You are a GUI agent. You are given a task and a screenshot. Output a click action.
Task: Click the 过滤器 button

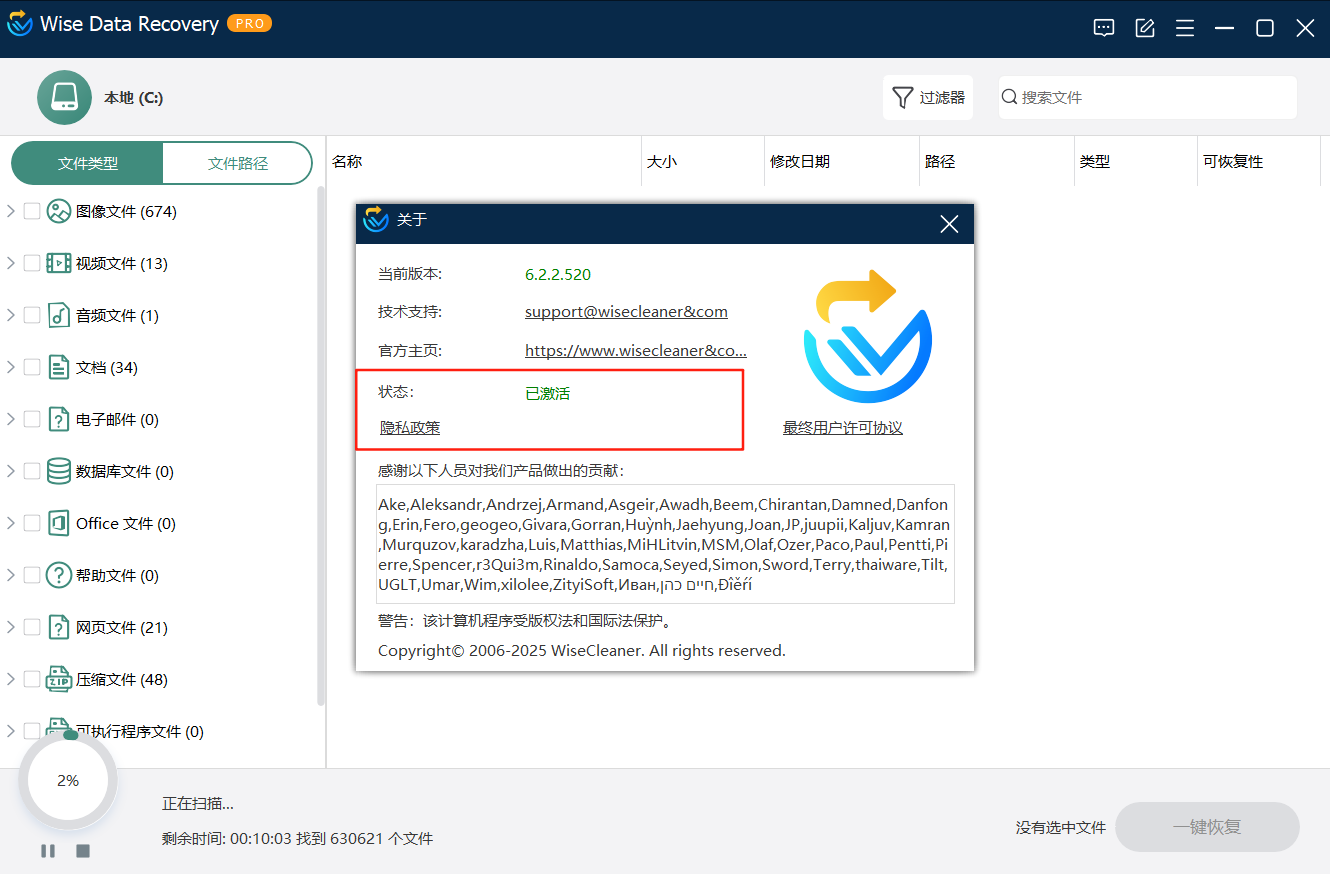click(x=928, y=97)
